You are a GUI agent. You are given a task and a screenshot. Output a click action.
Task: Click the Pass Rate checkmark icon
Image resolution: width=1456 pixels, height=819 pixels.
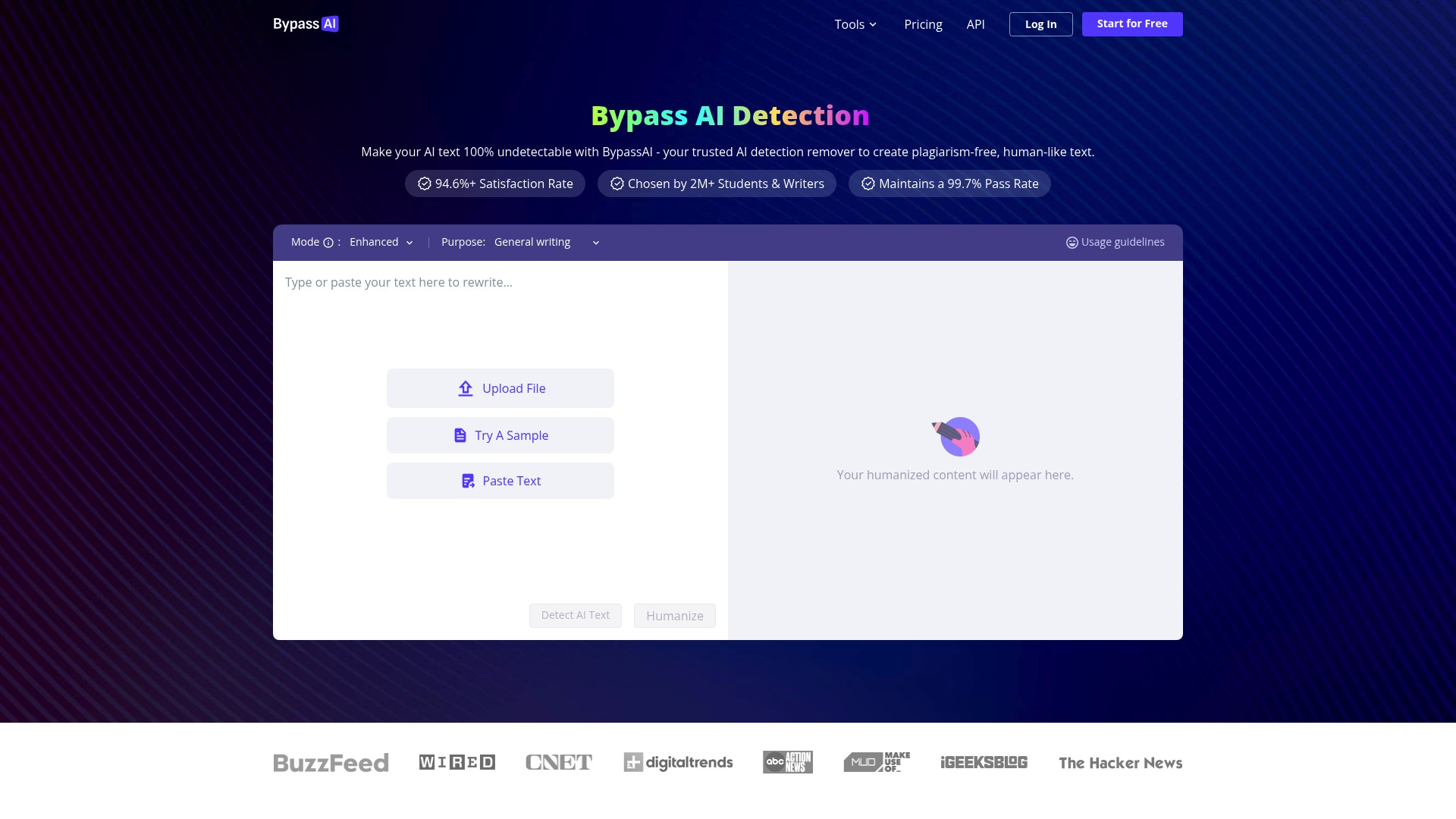click(x=868, y=184)
